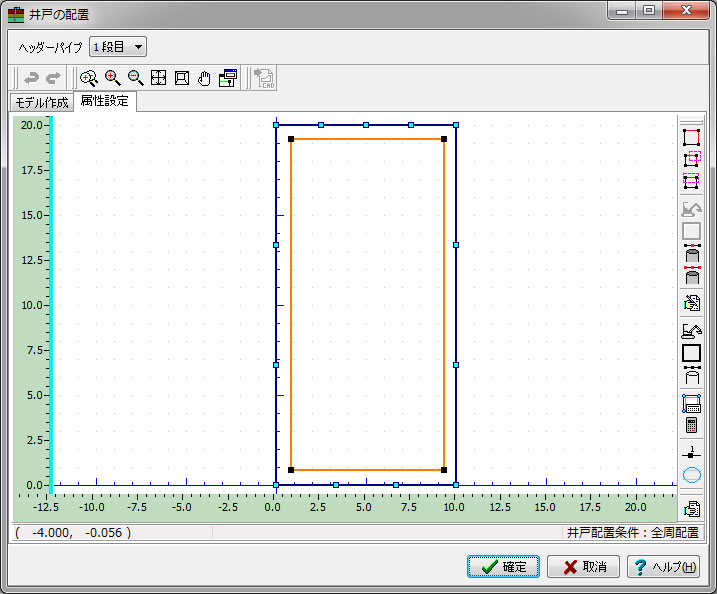
Task: Click the black excavator icon
Action: pos(691,331)
